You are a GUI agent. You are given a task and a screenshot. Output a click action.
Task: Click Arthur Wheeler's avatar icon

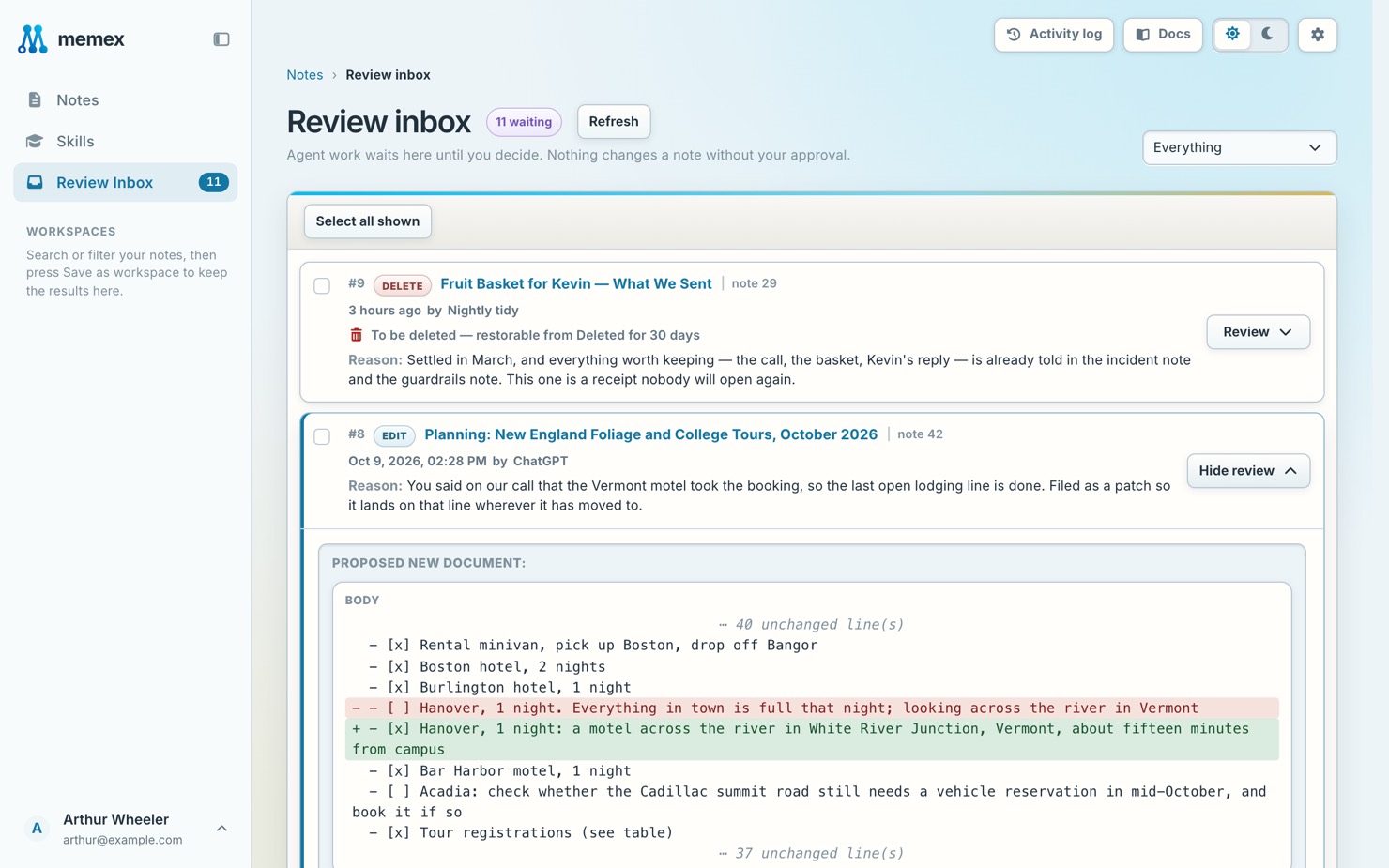point(37,829)
